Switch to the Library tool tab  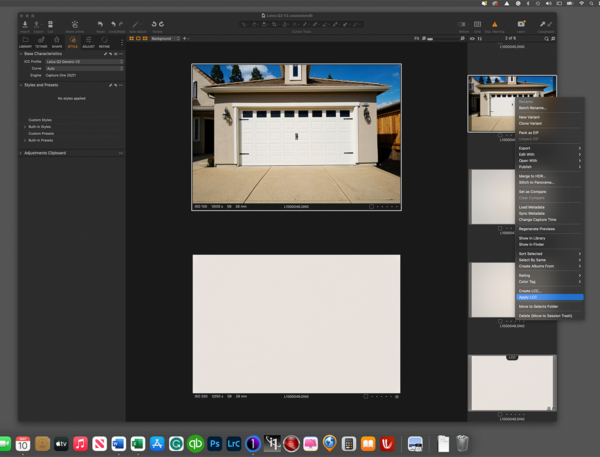click(x=25, y=42)
